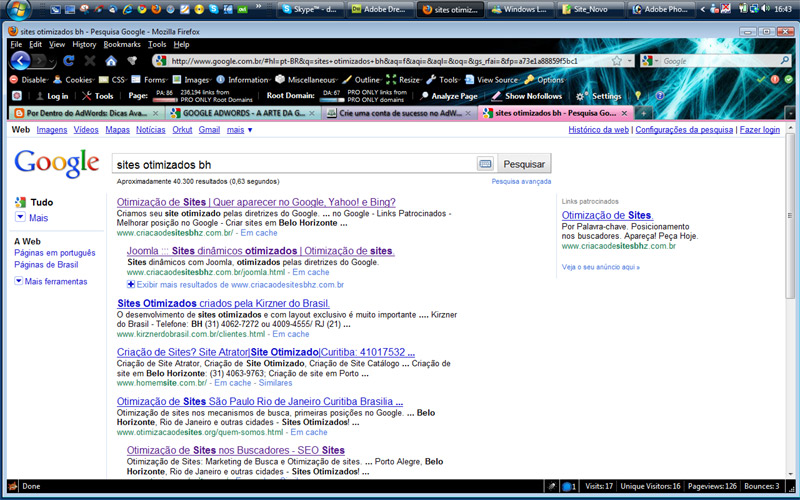Click Options in the developer toolbar
The height and width of the screenshot is (500, 800).
544,80
